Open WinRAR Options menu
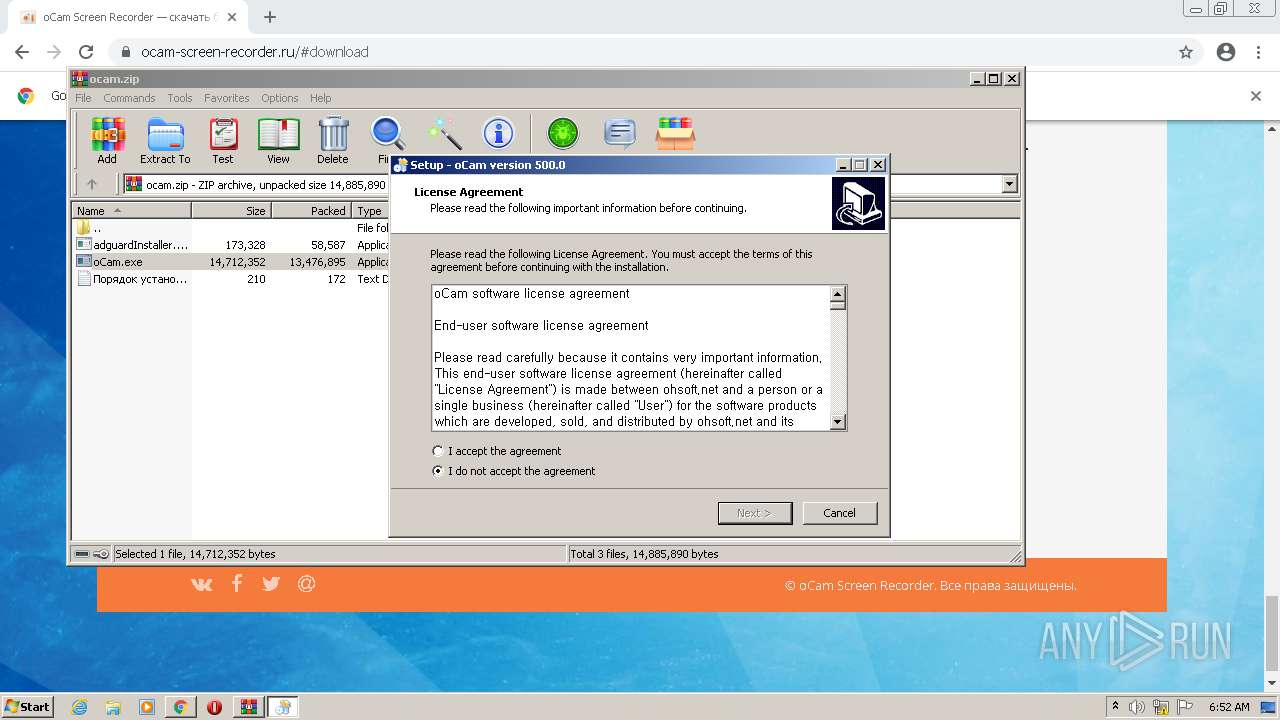 [280, 98]
